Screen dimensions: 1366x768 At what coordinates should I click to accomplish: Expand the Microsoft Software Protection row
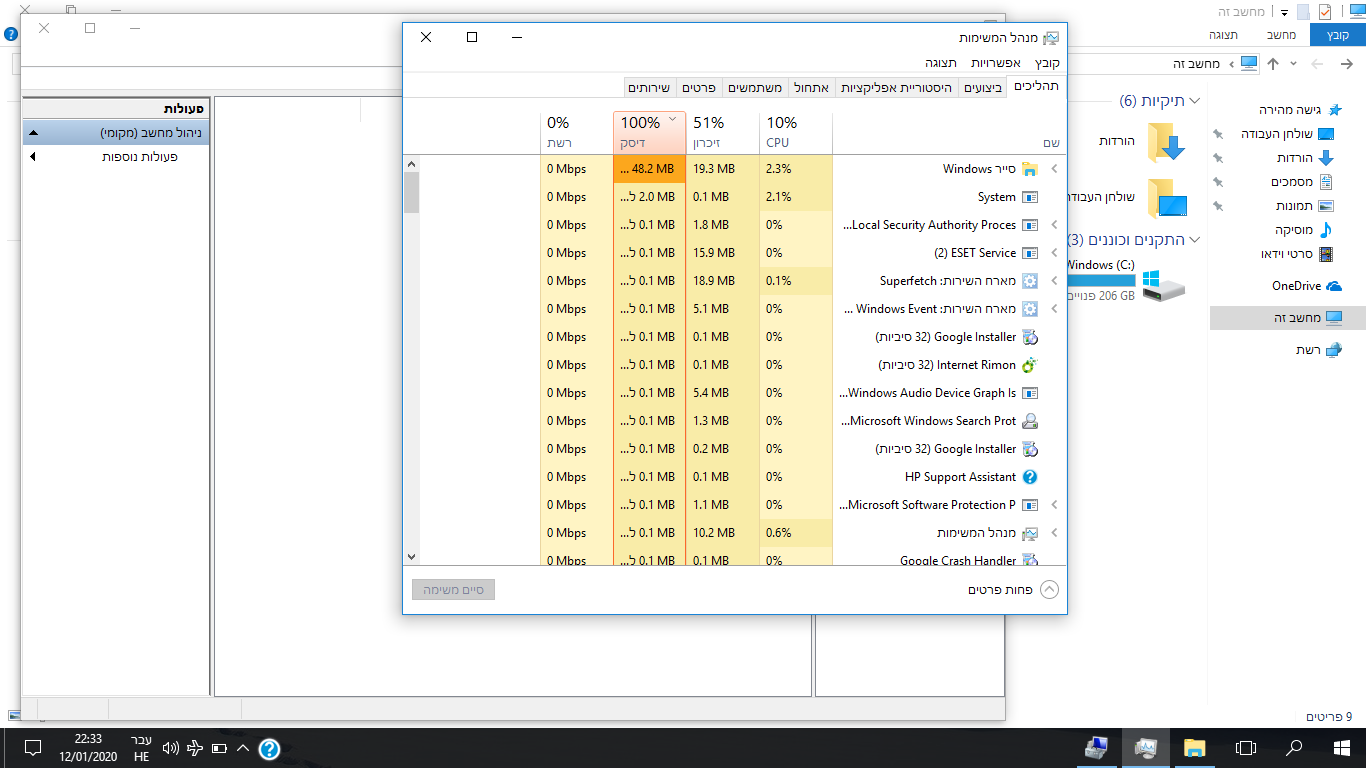(1053, 505)
